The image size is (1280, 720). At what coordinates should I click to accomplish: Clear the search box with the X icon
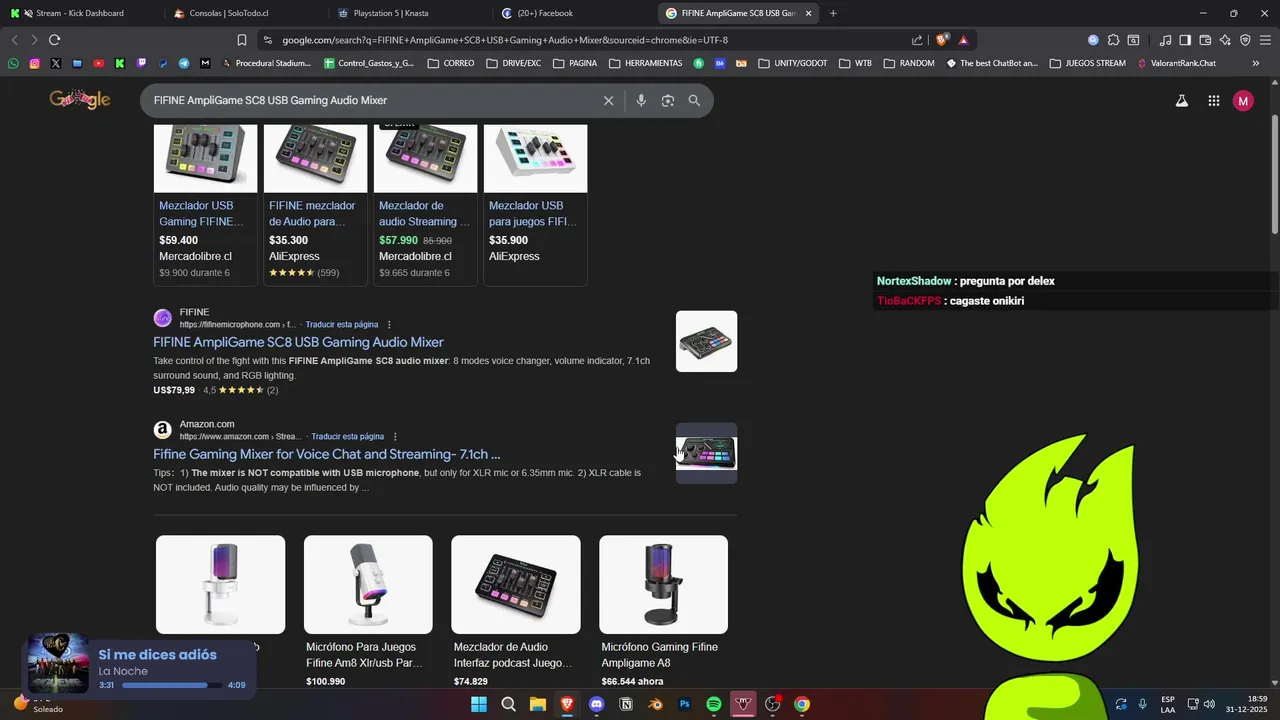pos(608,100)
